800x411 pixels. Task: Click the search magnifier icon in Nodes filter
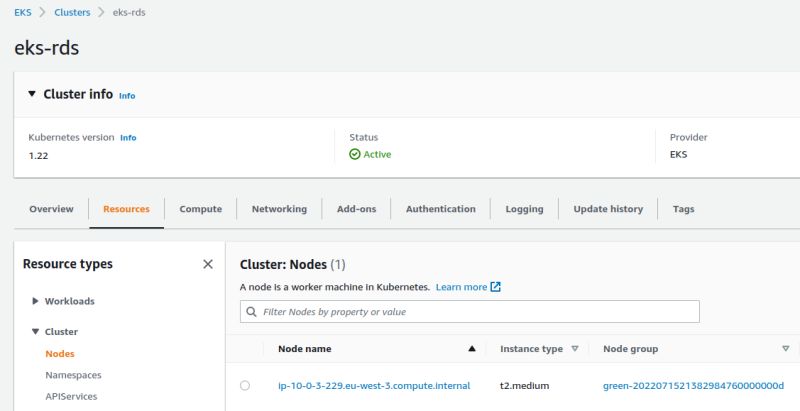point(251,312)
